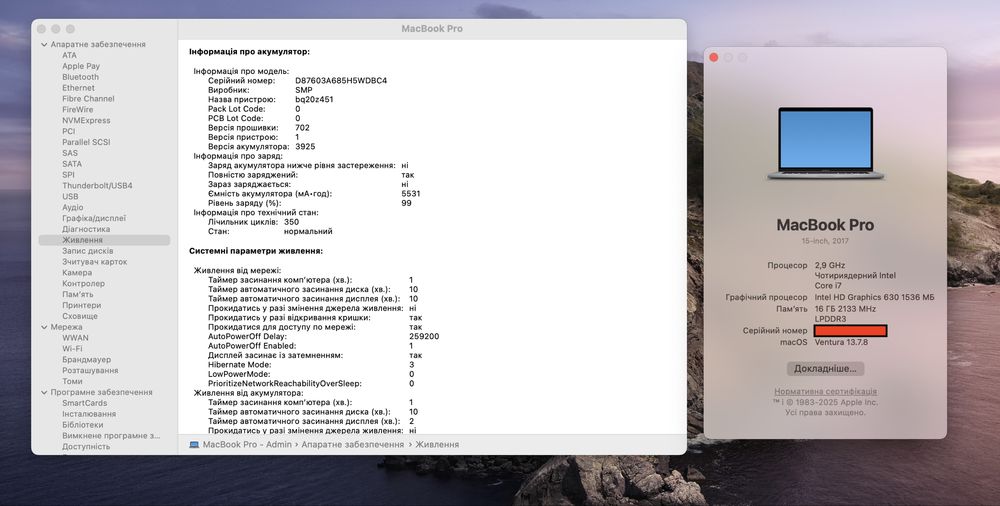Click the Системні параметри живлення heading
Screen dimensions: 1000x506
point(256,251)
